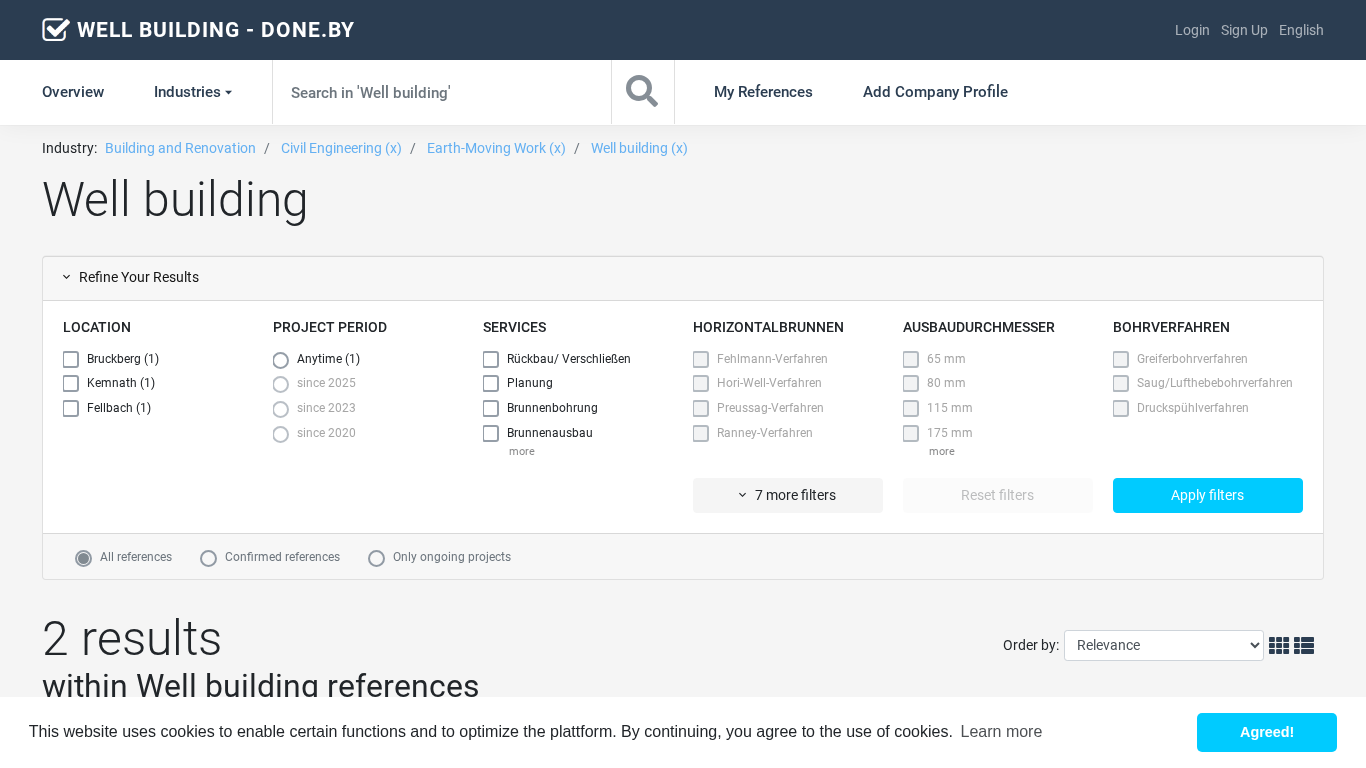This screenshot has height=768, width=1366.
Task: Open Add Company Profile
Action: pyautogui.click(x=935, y=92)
